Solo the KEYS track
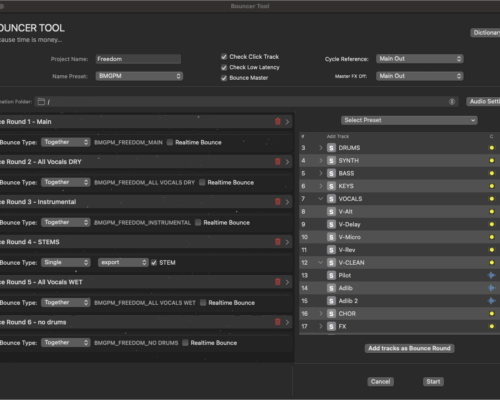This screenshot has width=500, height=400. 331,186
